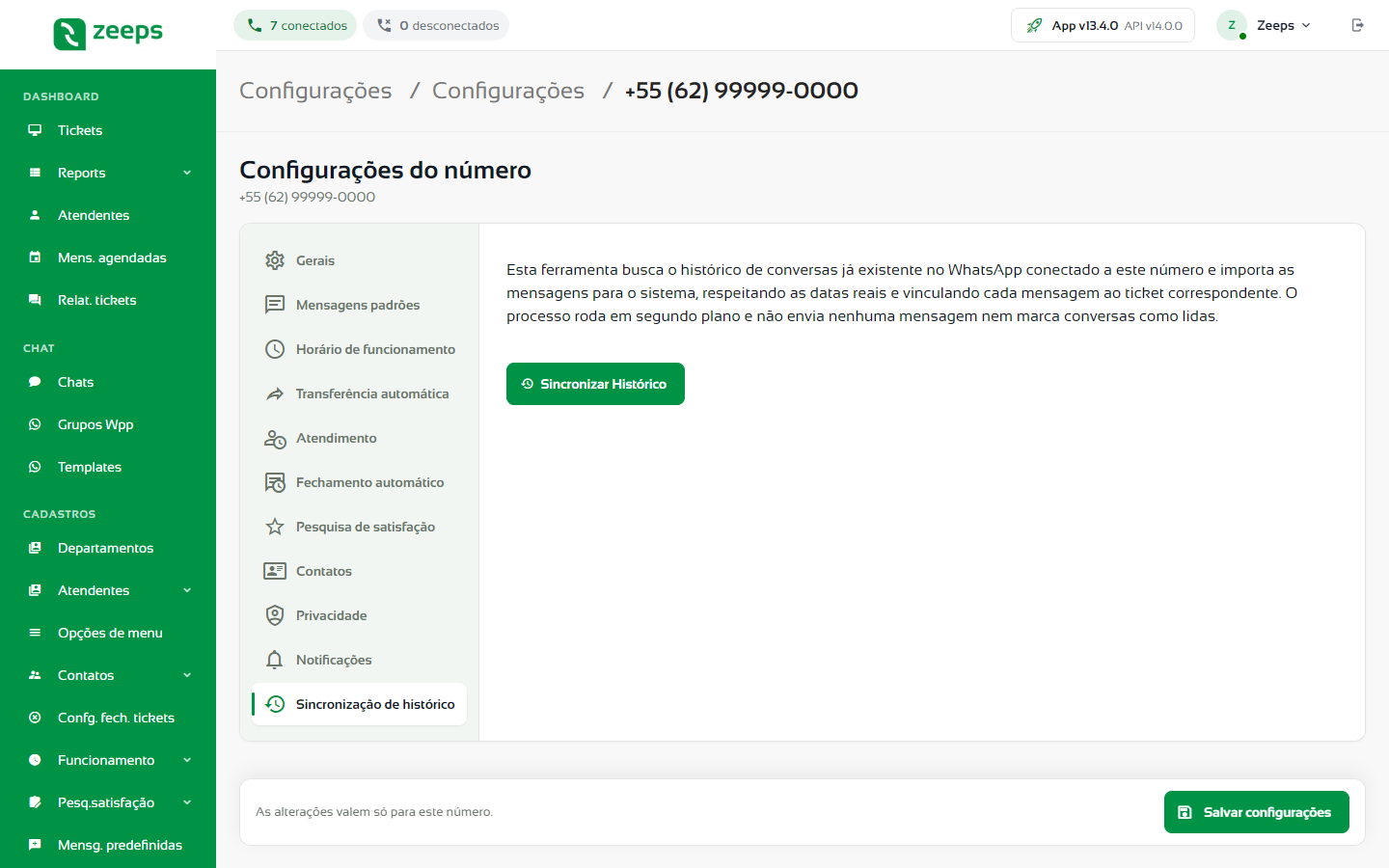The image size is (1389, 868).
Task: Open the Atendimento settings tab
Action: tap(359, 438)
